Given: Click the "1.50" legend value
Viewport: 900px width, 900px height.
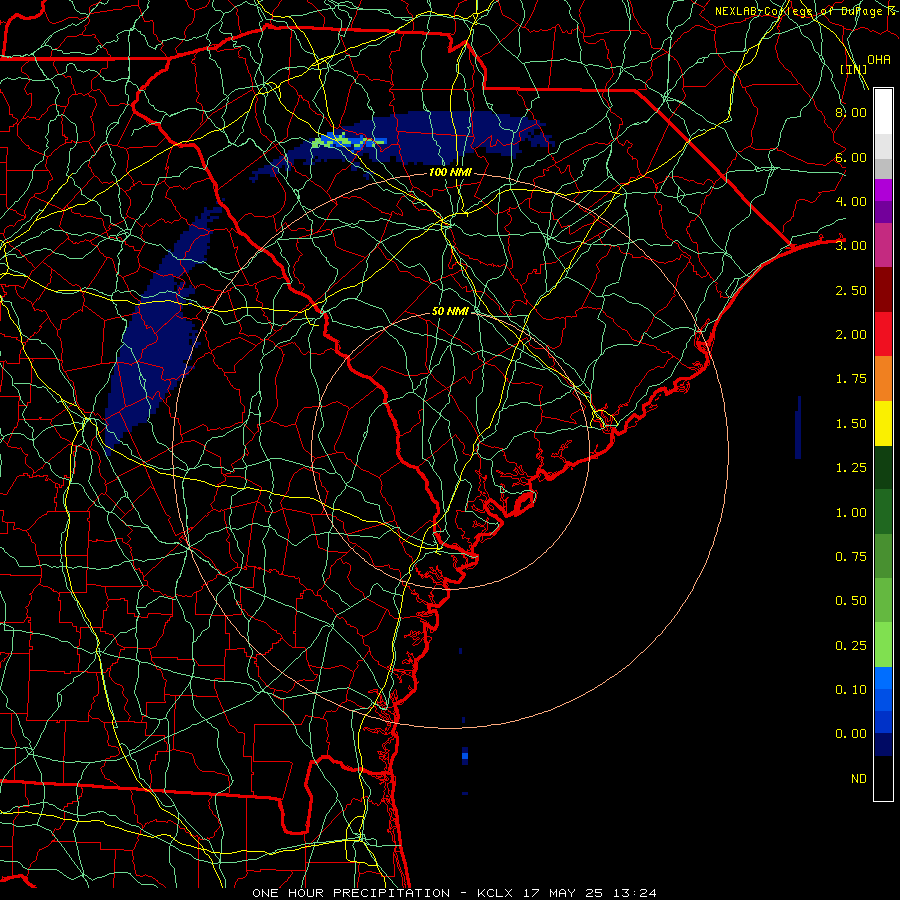Looking at the screenshot, I should pyautogui.click(x=851, y=424).
